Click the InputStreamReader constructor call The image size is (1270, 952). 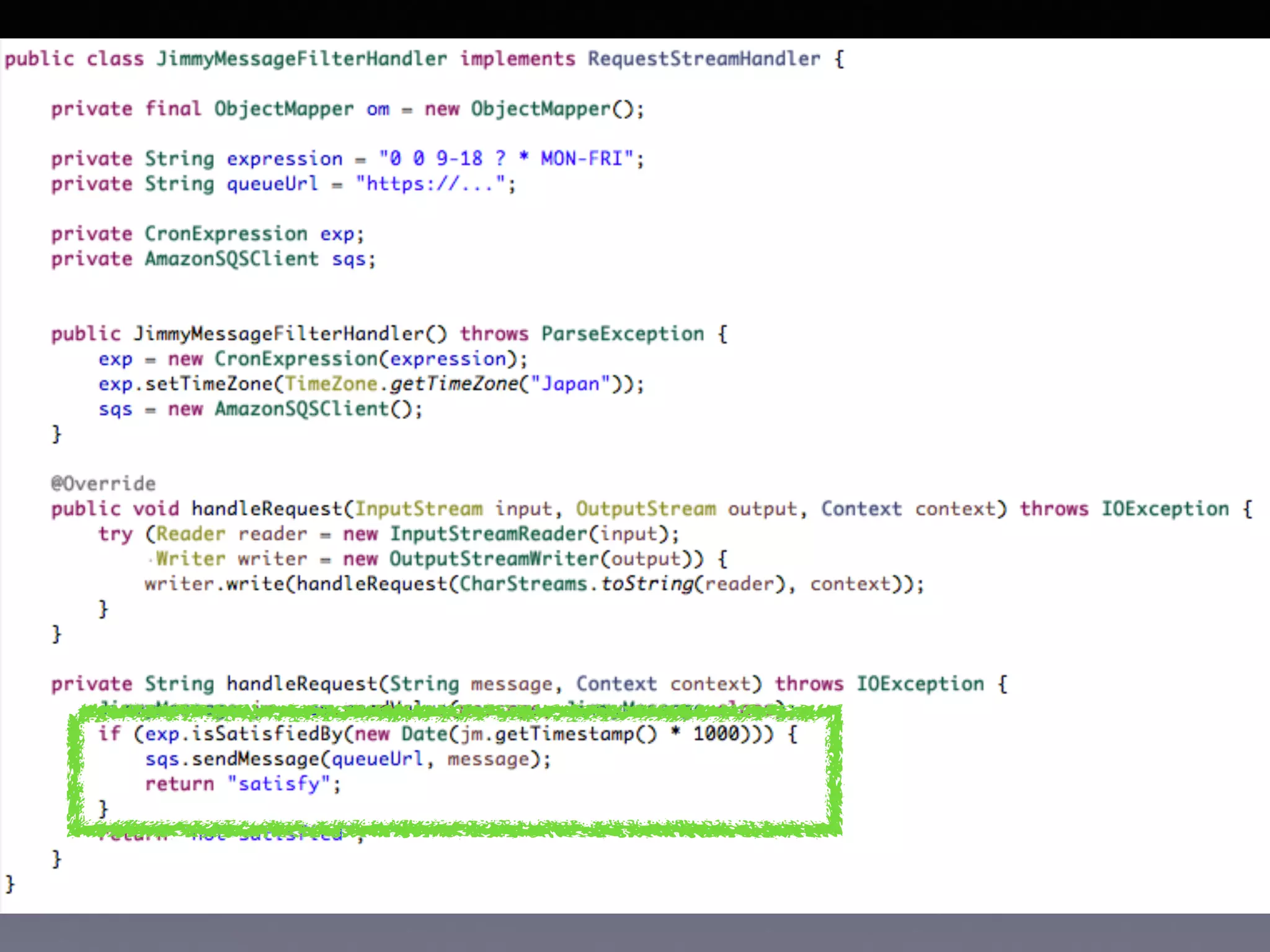(488, 534)
